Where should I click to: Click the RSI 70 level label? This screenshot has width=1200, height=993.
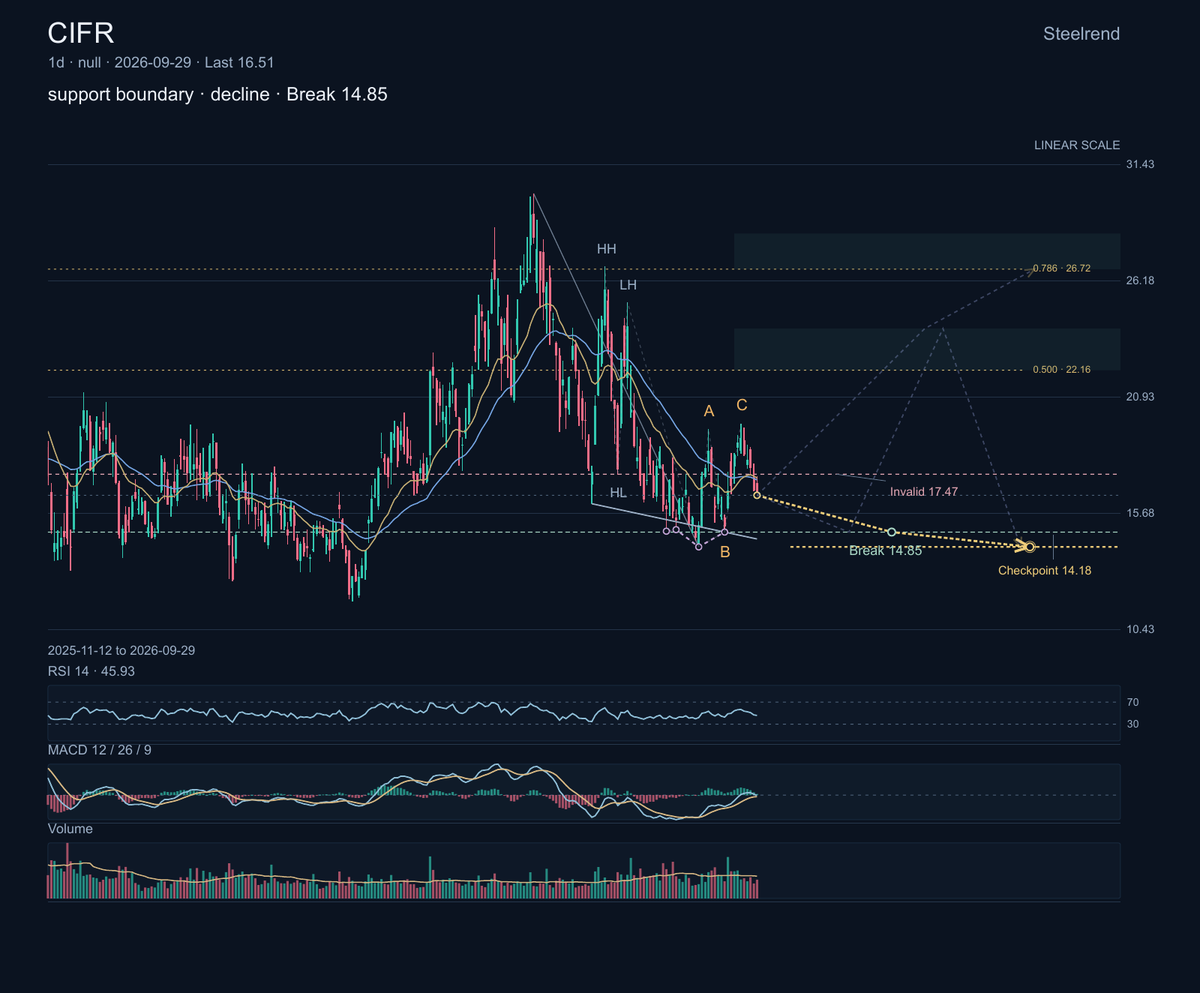point(1133,703)
